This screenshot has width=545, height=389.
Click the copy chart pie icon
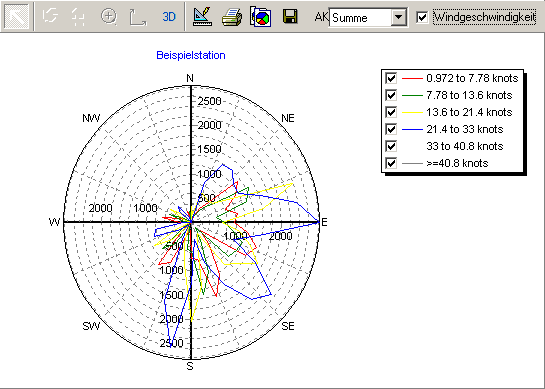coord(261,16)
